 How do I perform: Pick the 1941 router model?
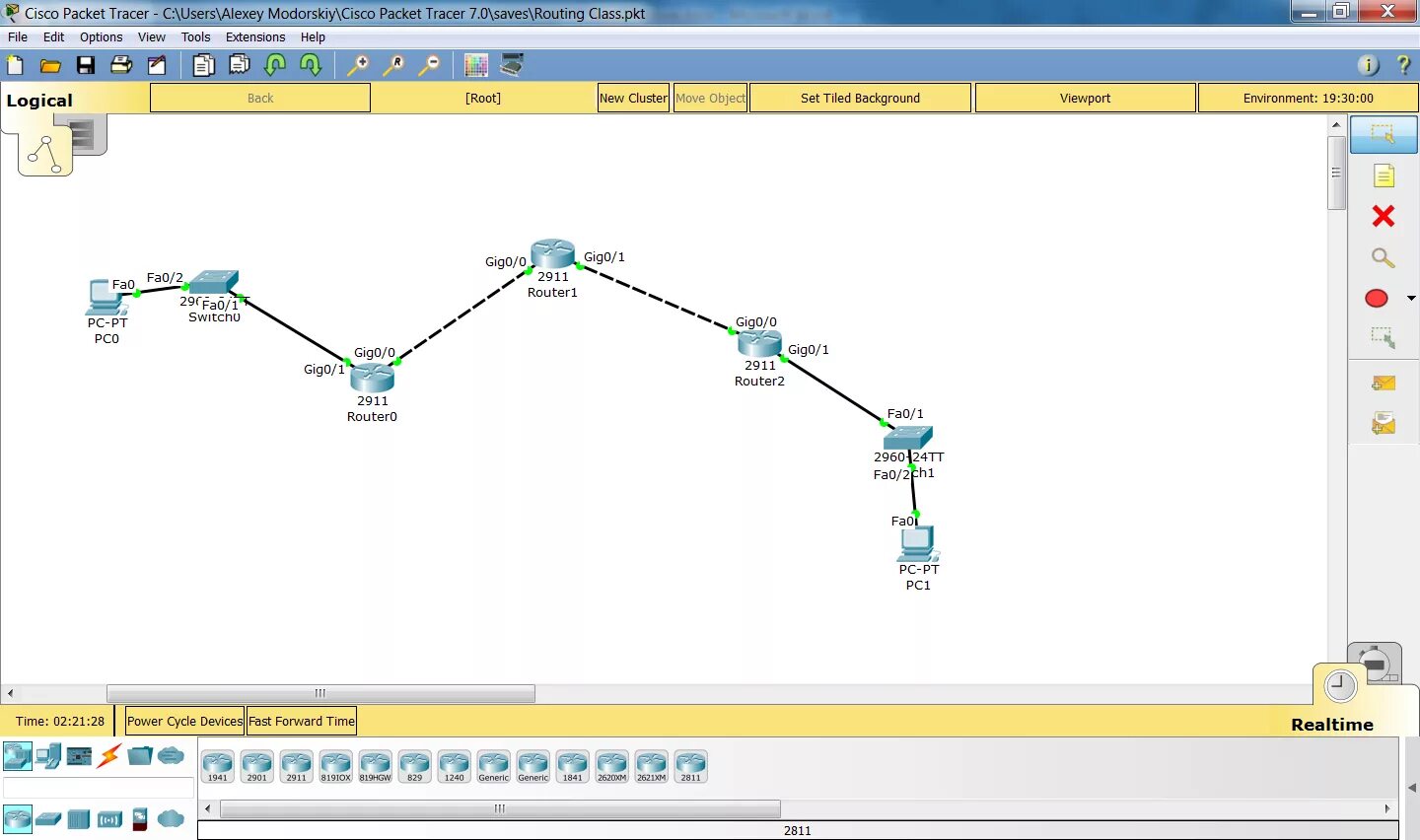(x=217, y=766)
